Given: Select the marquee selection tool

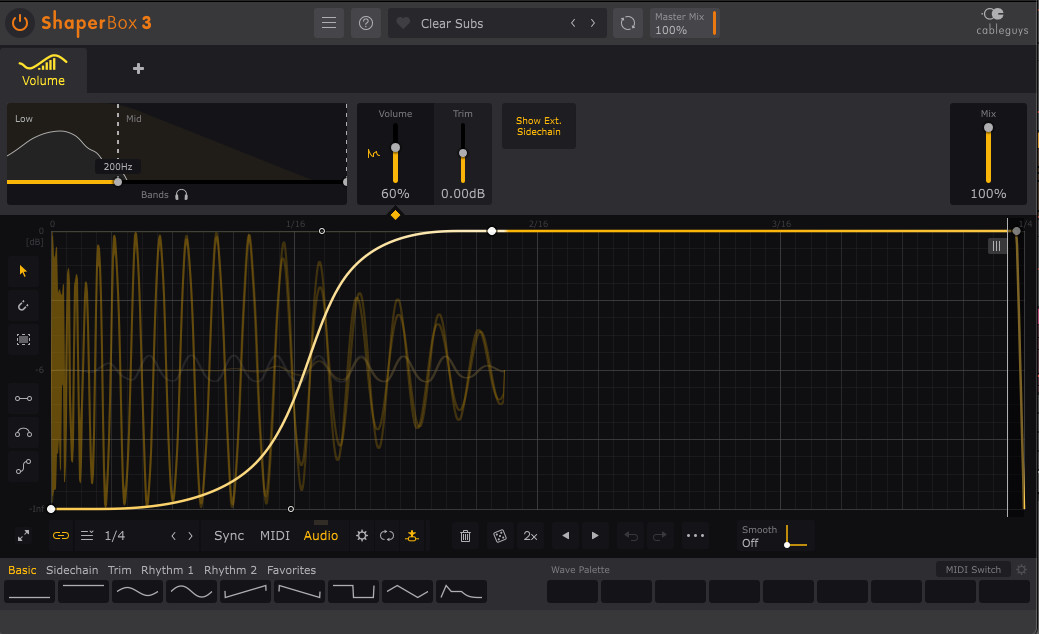Looking at the screenshot, I should pyautogui.click(x=23, y=340).
